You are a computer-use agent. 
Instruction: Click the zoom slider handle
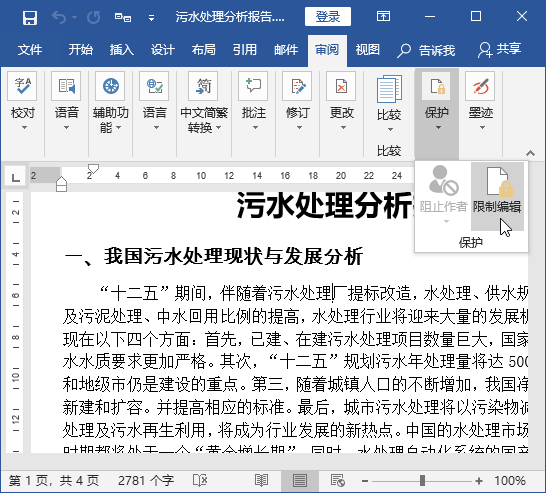tap(422, 481)
